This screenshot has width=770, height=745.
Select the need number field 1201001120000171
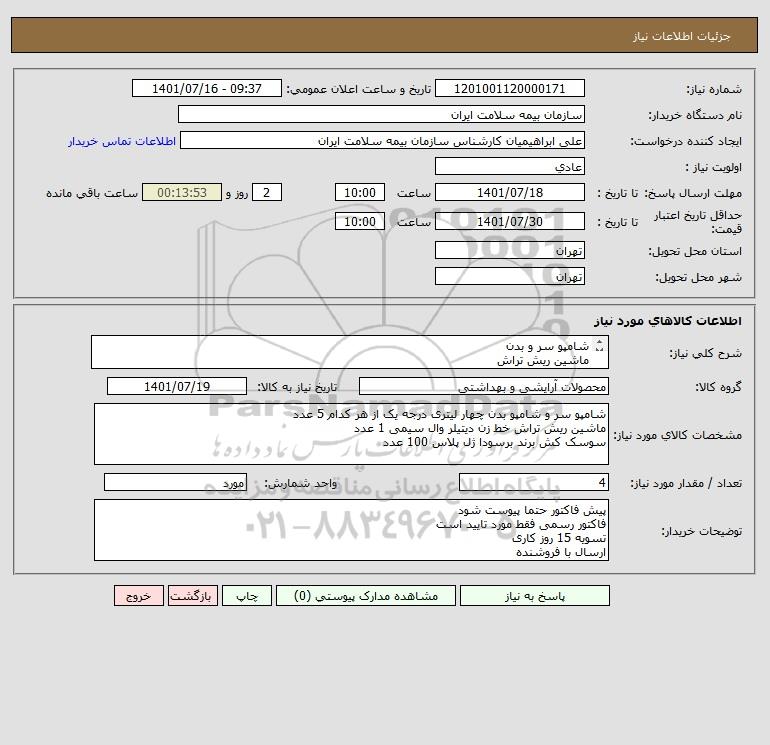(510, 88)
